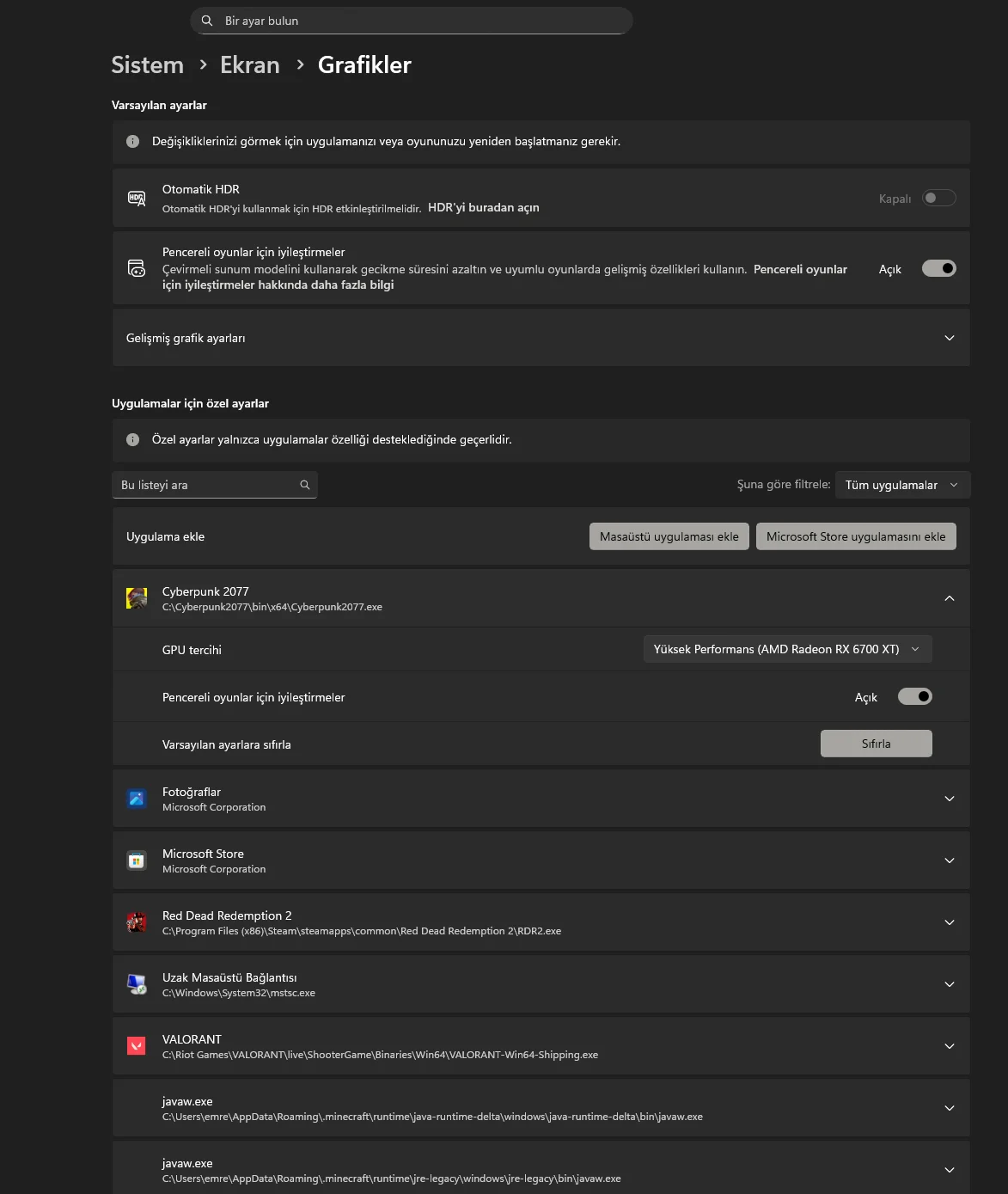Go to Sistem in the breadcrumb
This screenshot has width=1008, height=1194.
click(146, 64)
